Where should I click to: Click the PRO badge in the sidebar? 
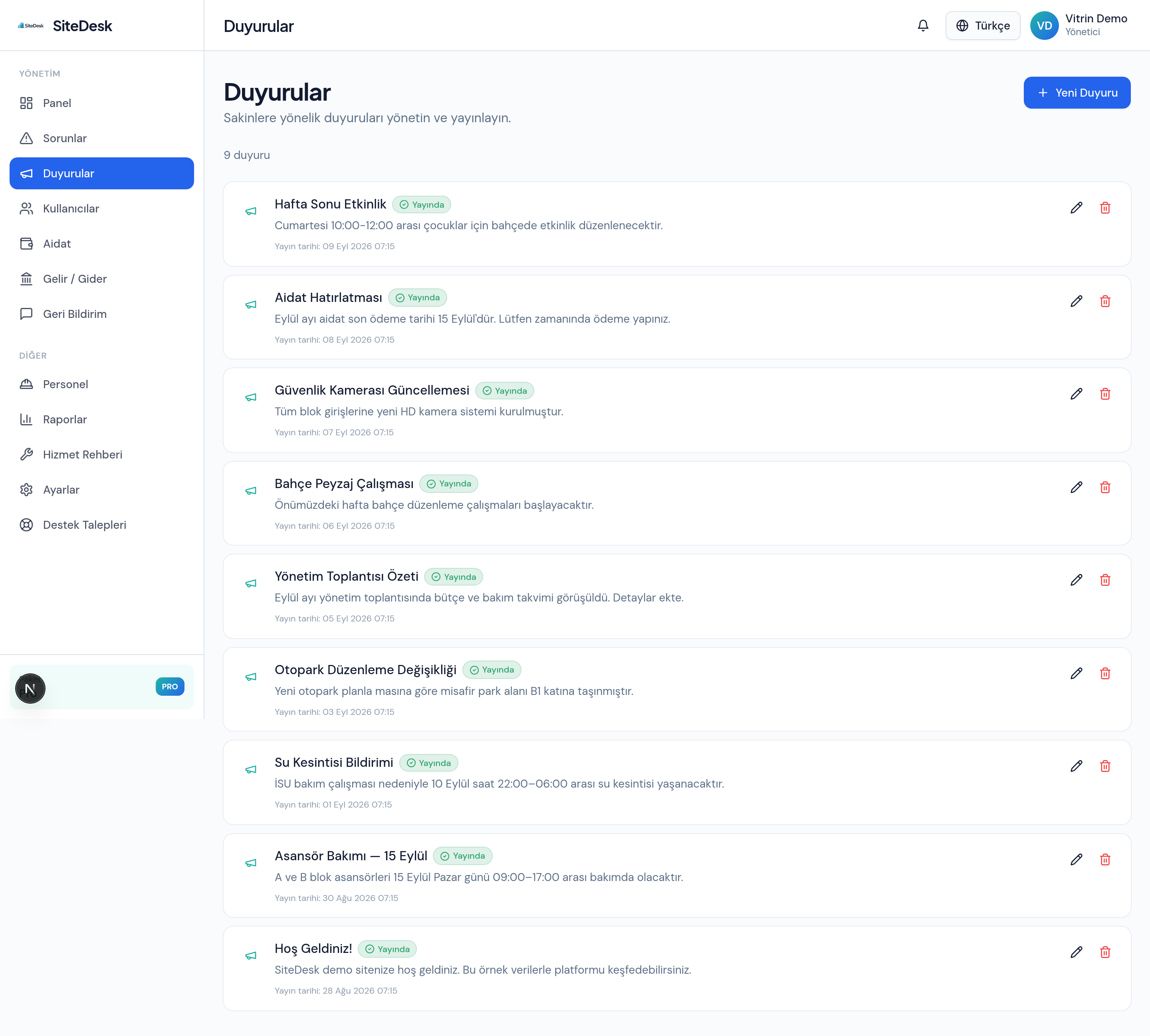(170, 687)
